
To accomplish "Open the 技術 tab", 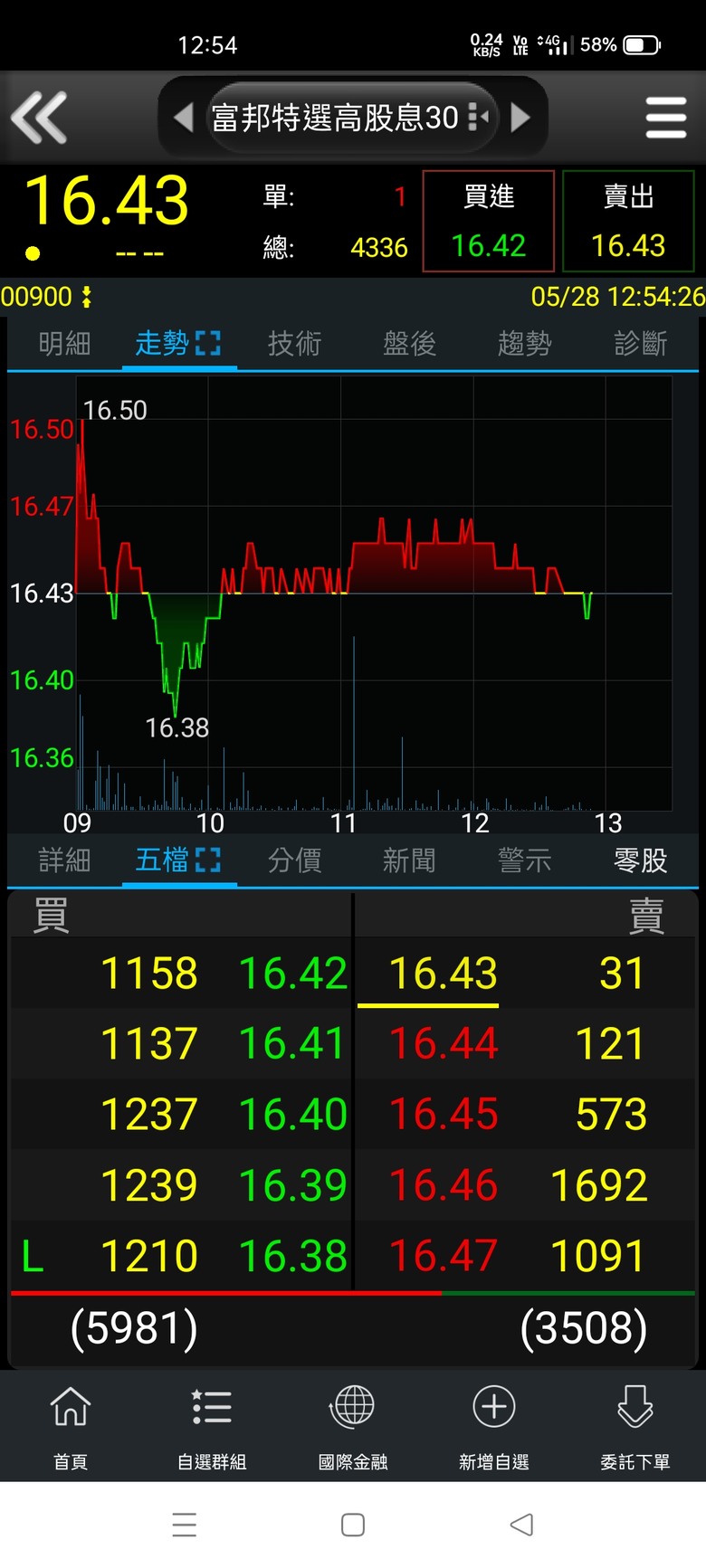I will [x=294, y=344].
